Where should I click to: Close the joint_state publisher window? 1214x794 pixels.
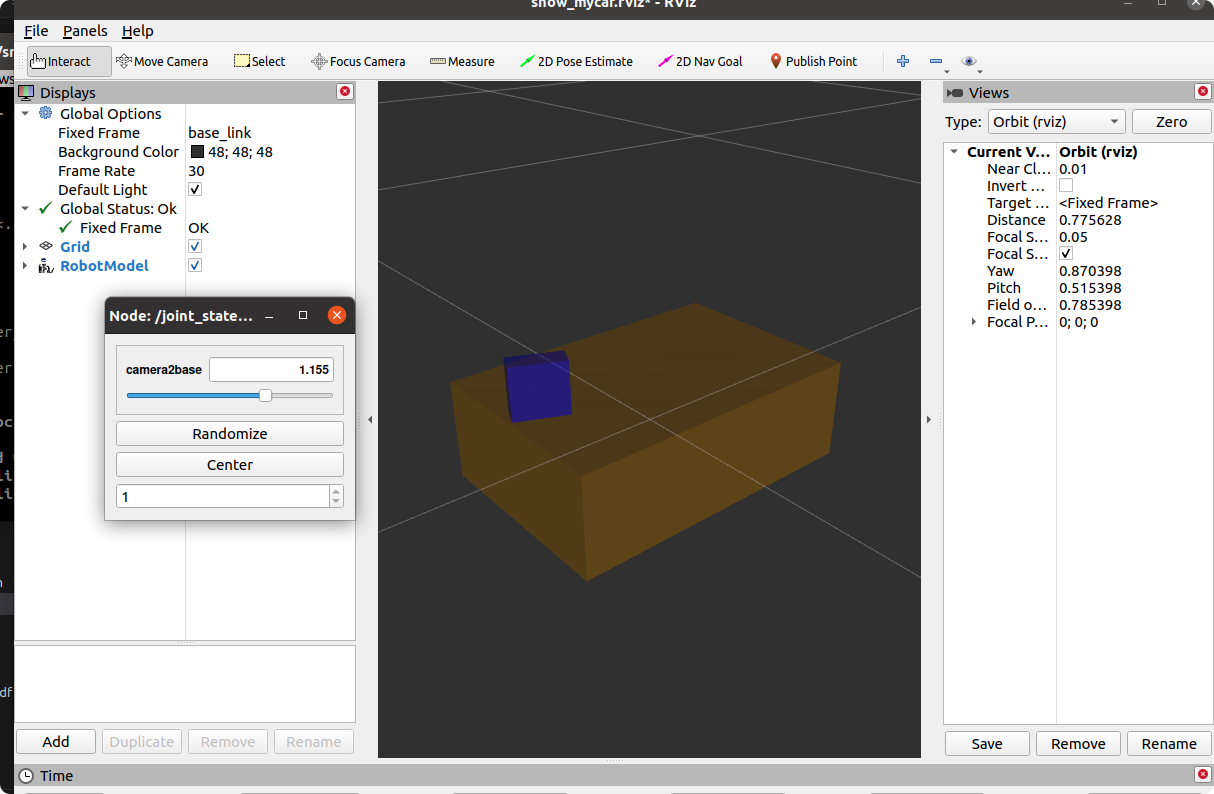click(337, 315)
